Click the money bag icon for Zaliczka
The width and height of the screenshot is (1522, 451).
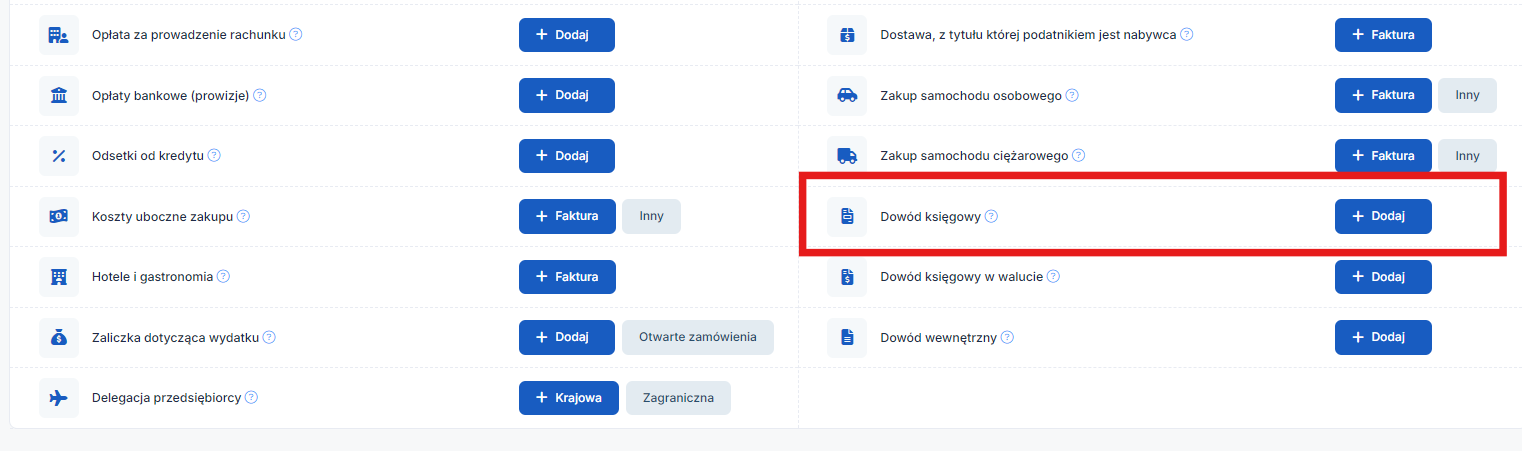click(58, 338)
